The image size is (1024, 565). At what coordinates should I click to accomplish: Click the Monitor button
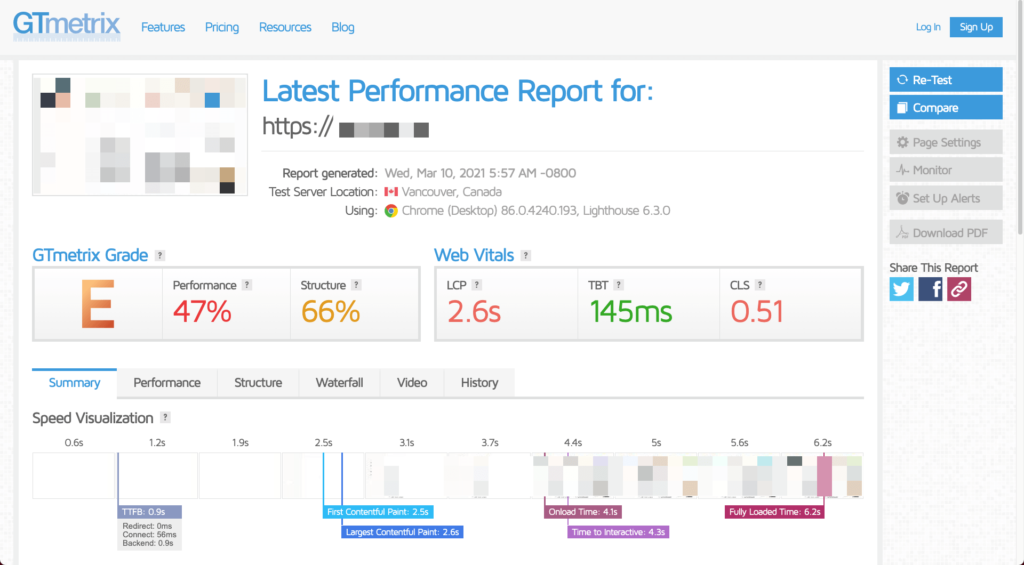tap(946, 170)
